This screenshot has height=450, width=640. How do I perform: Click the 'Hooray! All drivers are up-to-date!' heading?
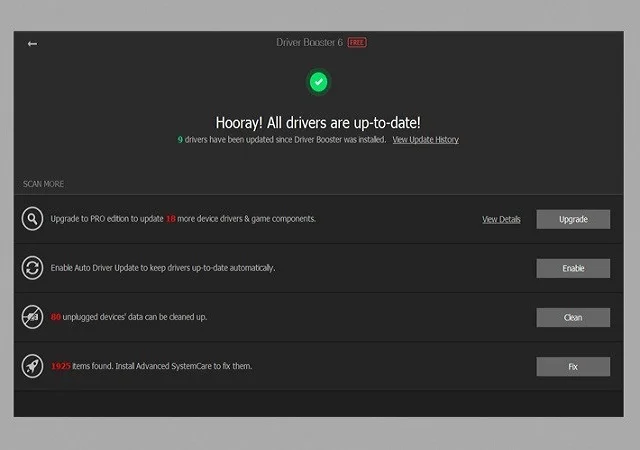click(x=318, y=123)
